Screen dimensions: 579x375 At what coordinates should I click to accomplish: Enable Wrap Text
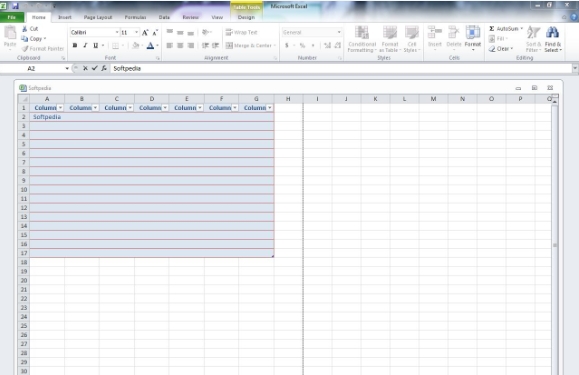tap(241, 32)
